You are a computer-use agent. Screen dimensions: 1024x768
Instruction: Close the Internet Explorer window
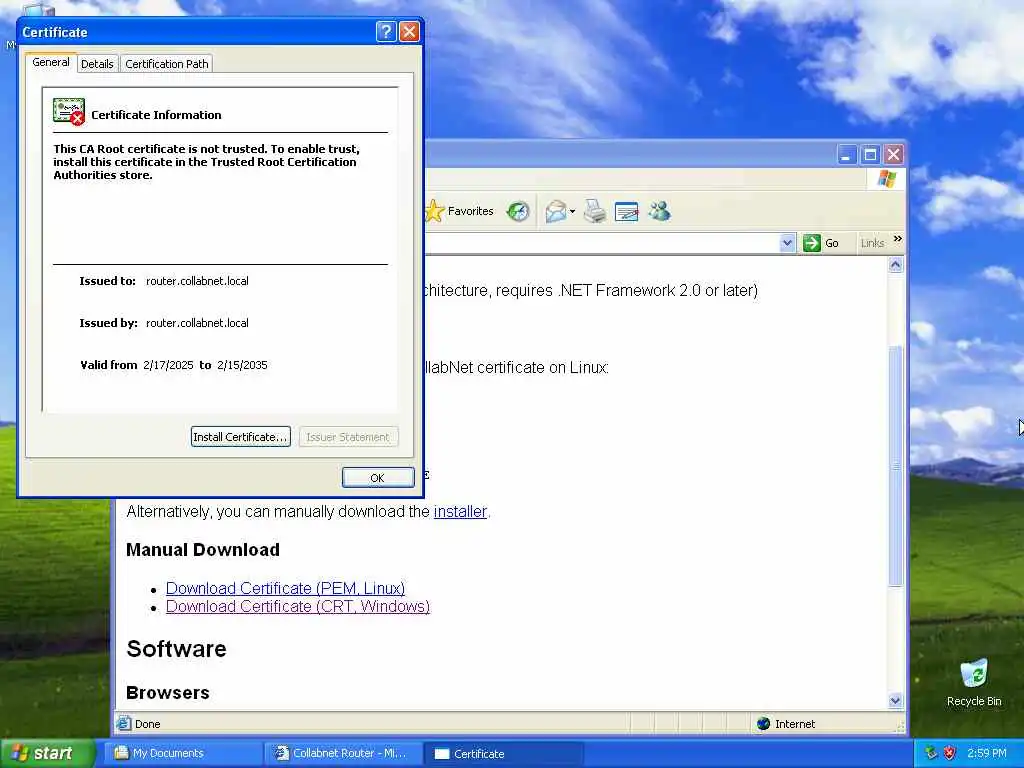(893, 155)
